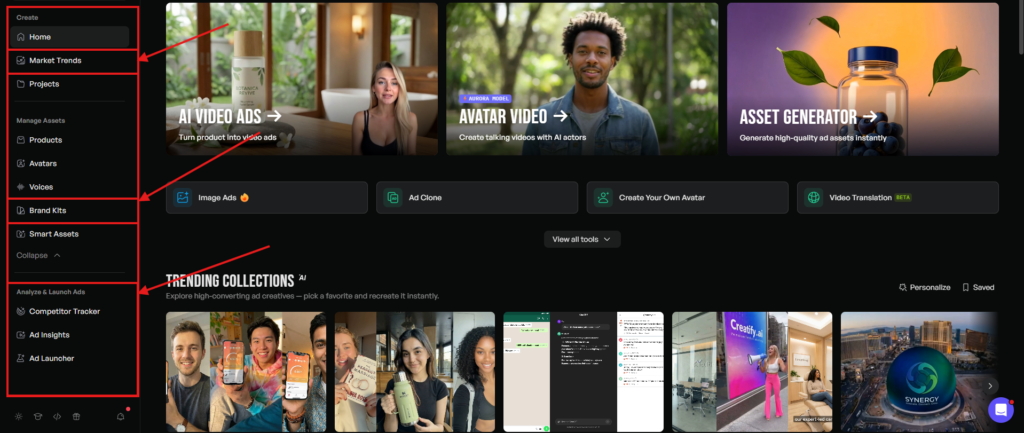
Task: Toggle the light/dark theme sun icon
Action: (17, 416)
